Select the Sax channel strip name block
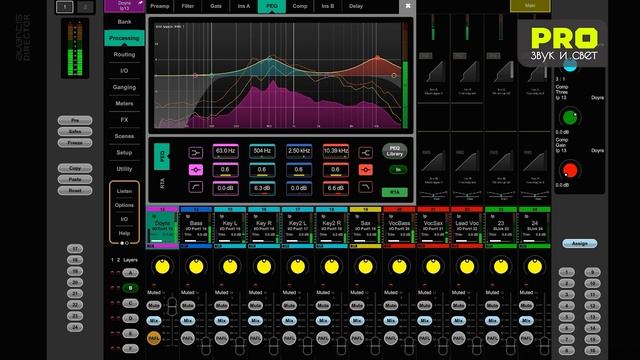 (365, 228)
